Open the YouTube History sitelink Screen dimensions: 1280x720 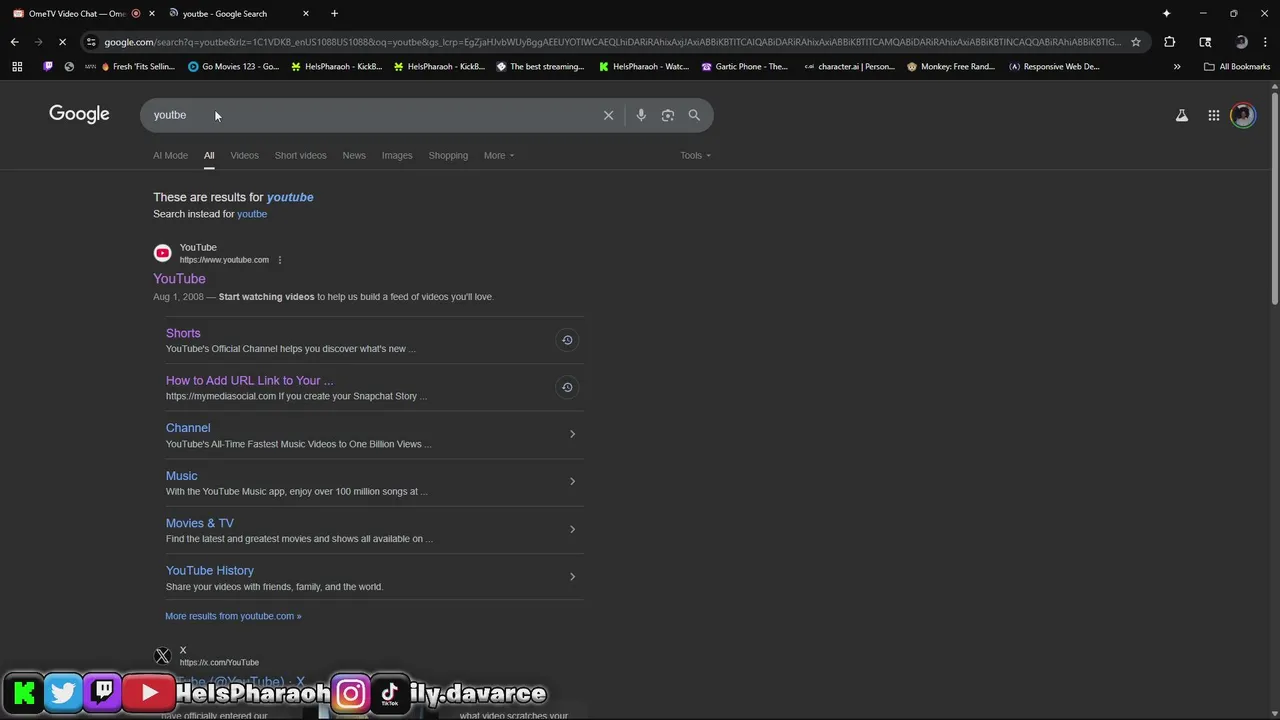[210, 570]
